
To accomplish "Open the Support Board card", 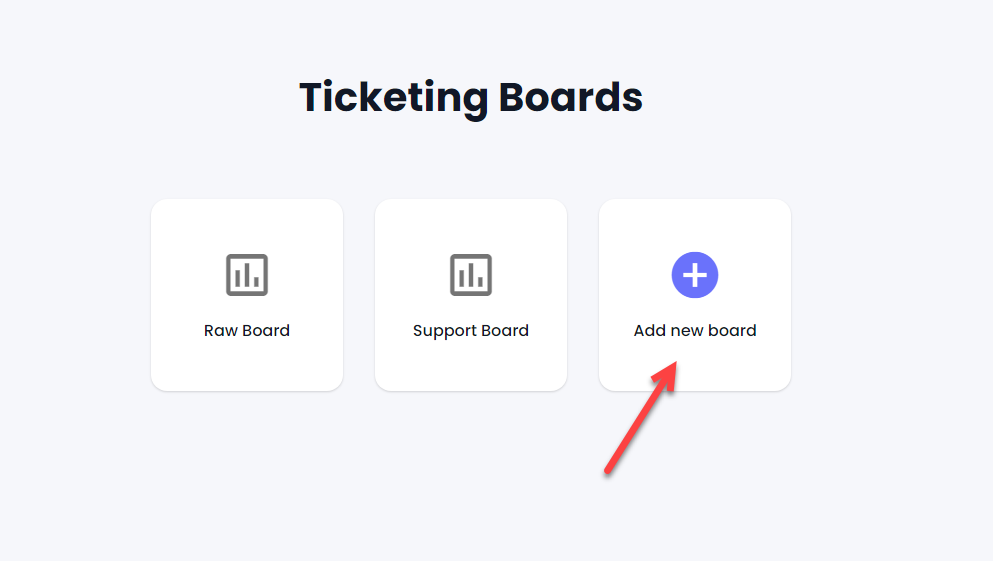I will (x=471, y=295).
